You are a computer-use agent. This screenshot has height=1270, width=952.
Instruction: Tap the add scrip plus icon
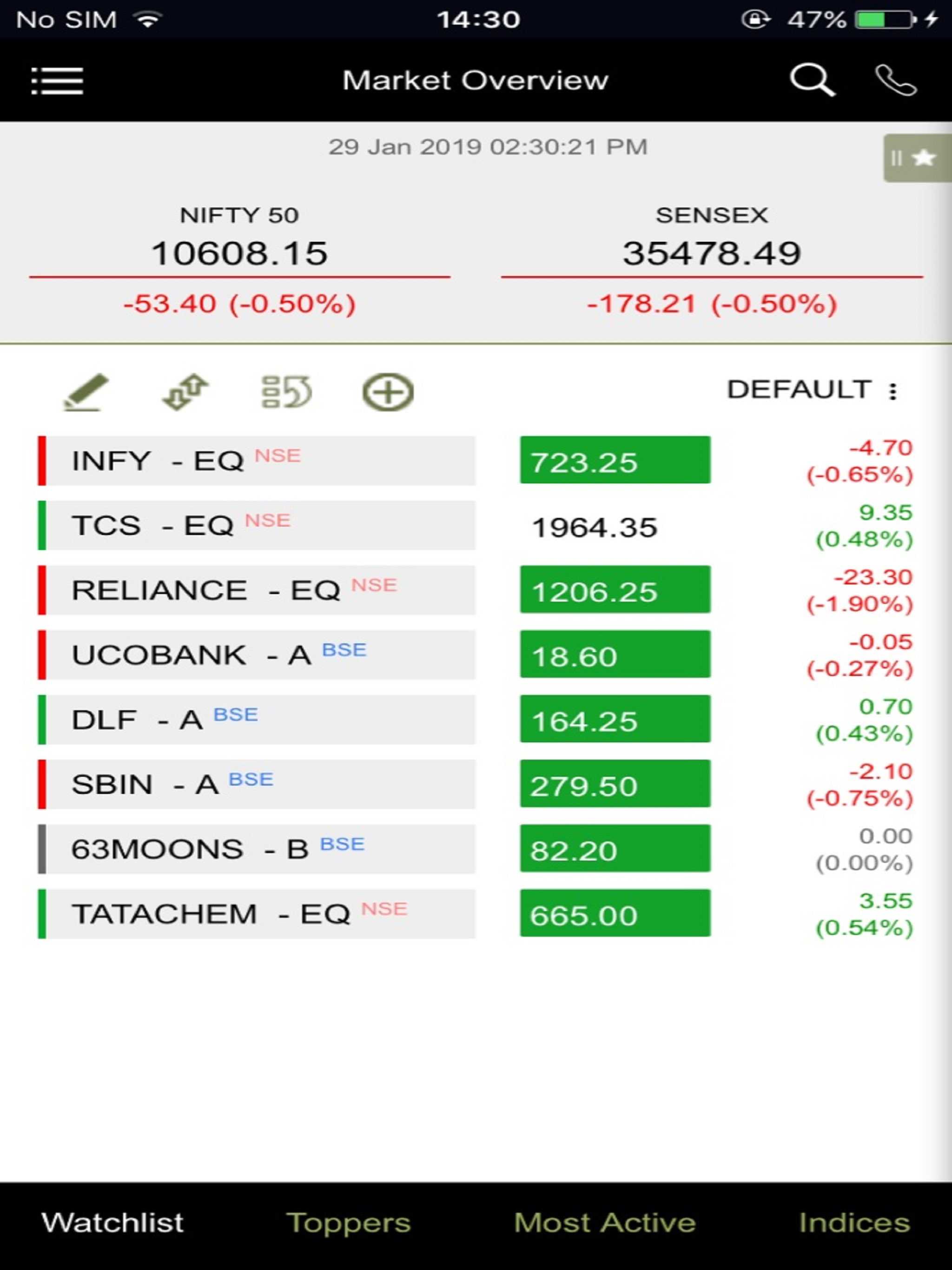[x=388, y=393]
